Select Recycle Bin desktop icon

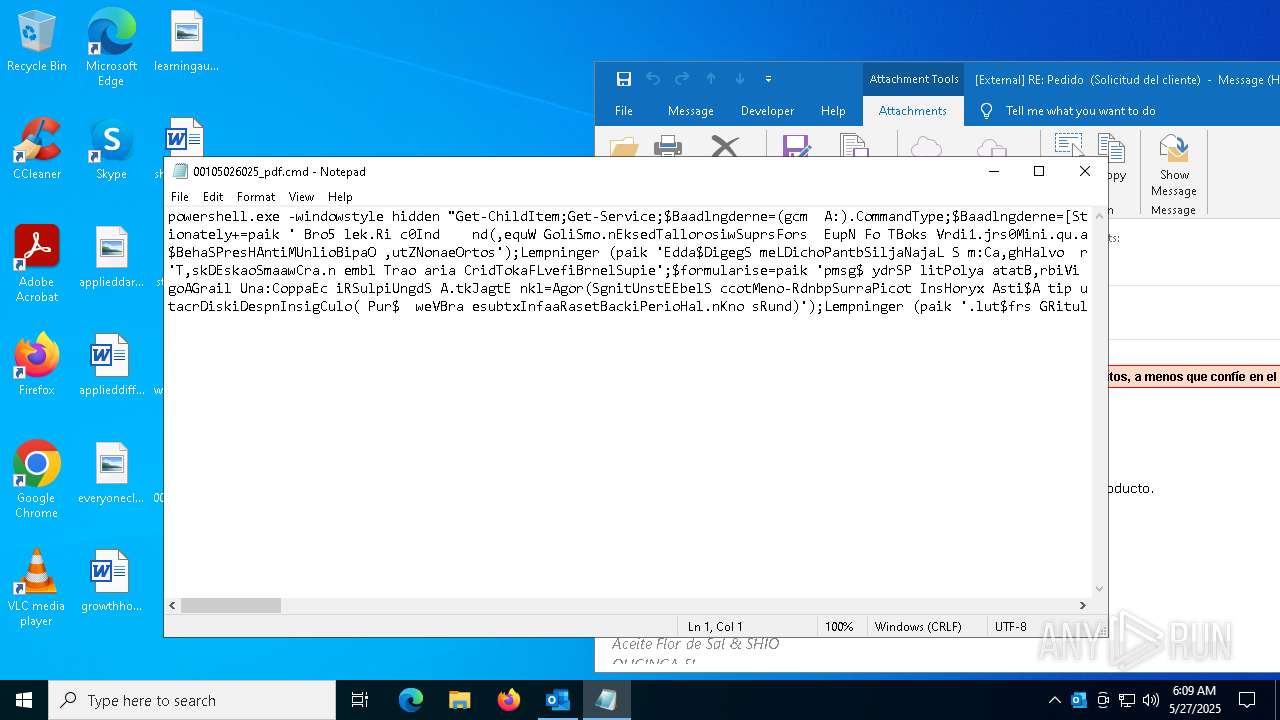[x=37, y=42]
